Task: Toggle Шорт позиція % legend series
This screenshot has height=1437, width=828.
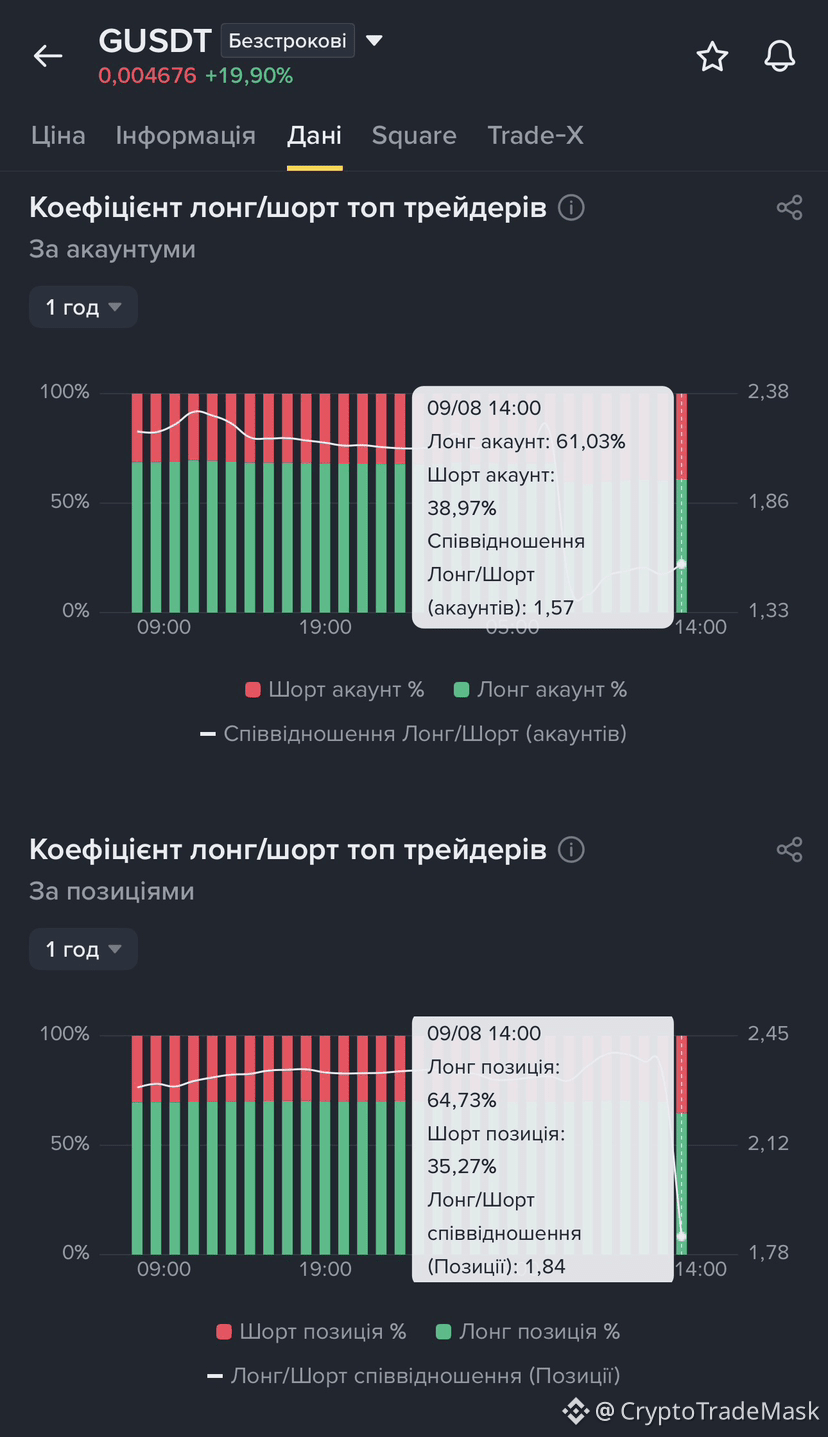Action: click(312, 1331)
